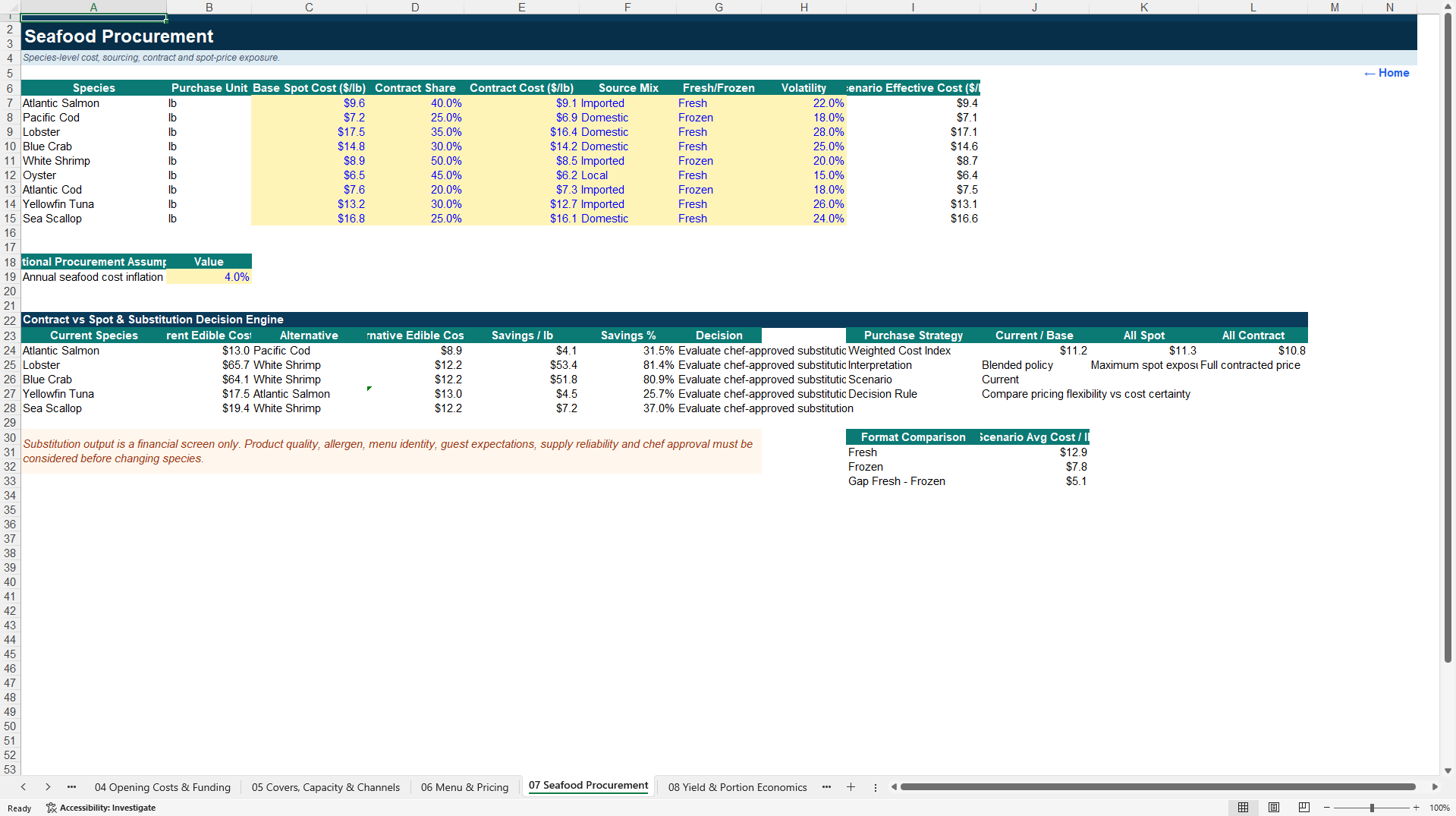
Task: Click Accessibility Investigate status icon
Action: point(101,808)
